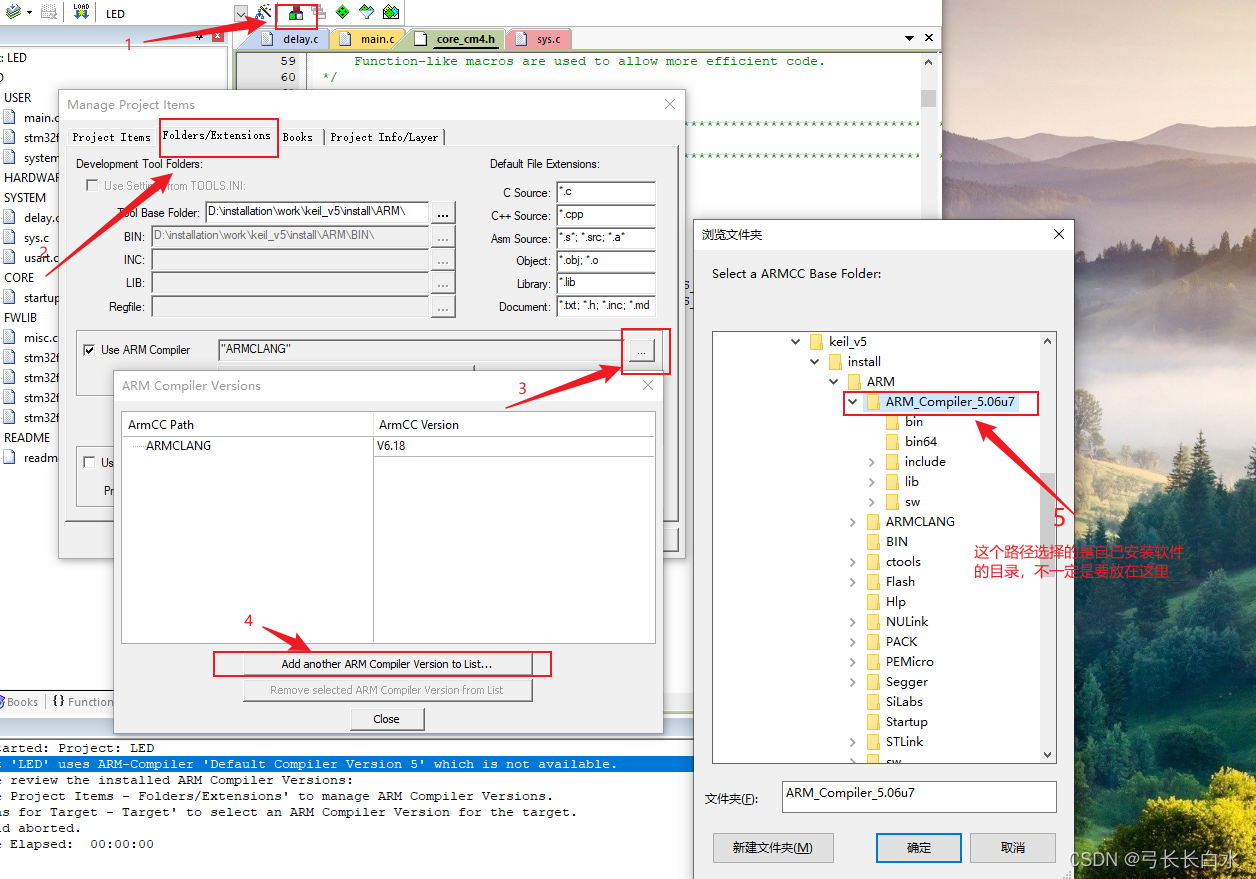The image size is (1256, 879).
Task: Click the 新建文件夹 button
Action: (x=772, y=848)
